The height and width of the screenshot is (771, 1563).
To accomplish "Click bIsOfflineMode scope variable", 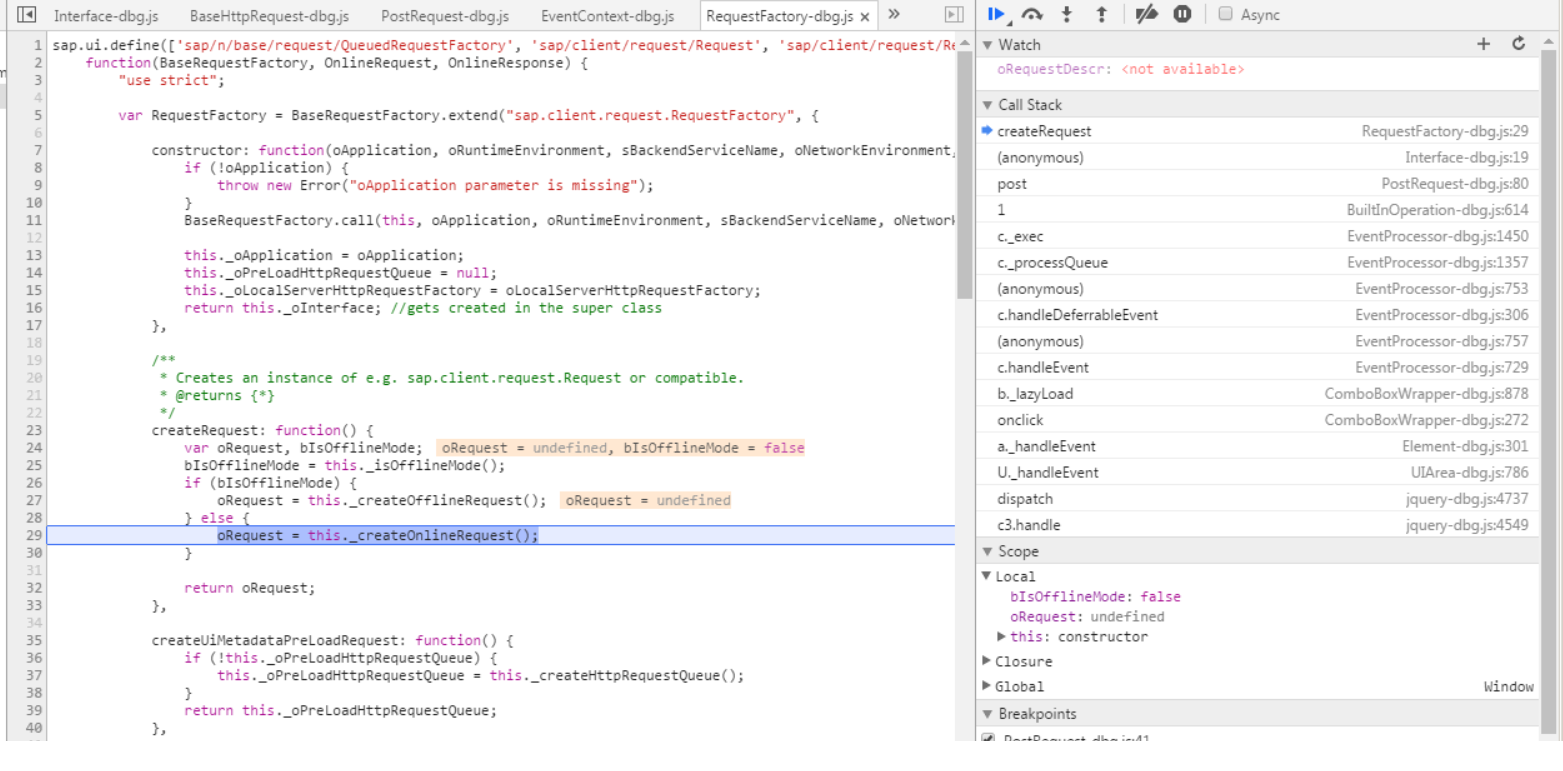I will point(1095,597).
